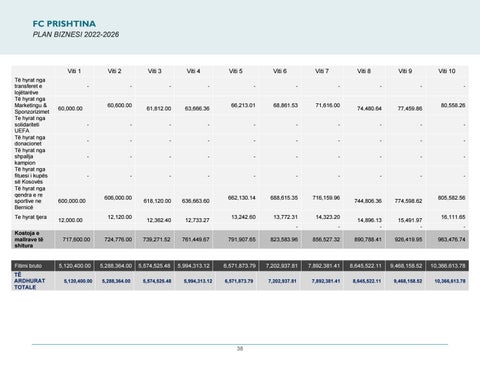Viewport: 480px width, 371px height.
Task: Click the Marketingu & Sponzorizimet row label
Action: pyautogui.click(x=32, y=105)
